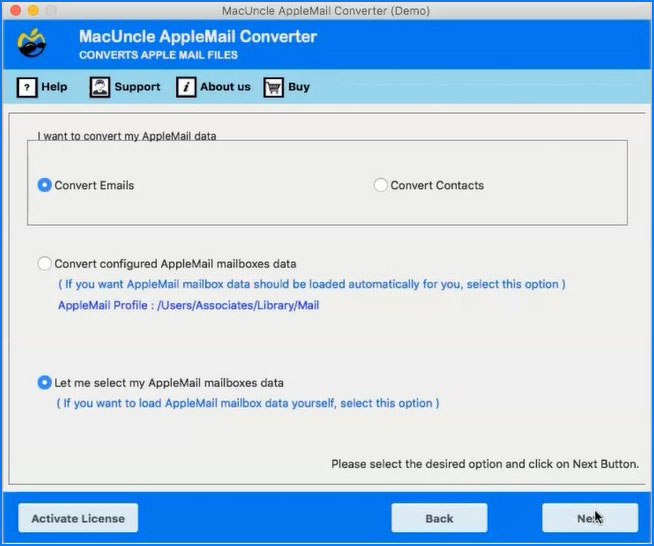Go back with the Back button
The image size is (654, 546).
pos(439,518)
